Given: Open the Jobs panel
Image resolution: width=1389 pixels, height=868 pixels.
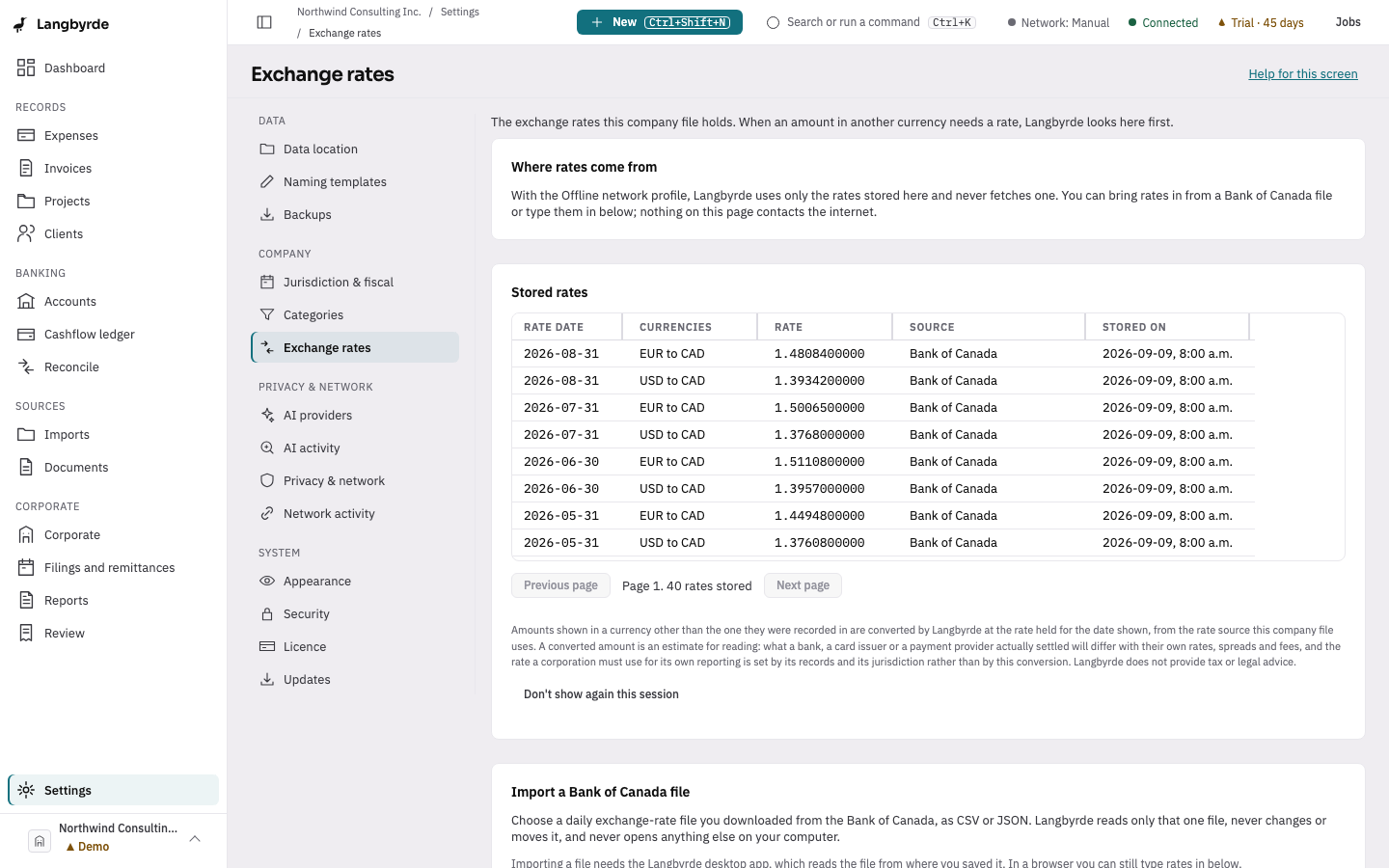Looking at the screenshot, I should [x=1348, y=22].
